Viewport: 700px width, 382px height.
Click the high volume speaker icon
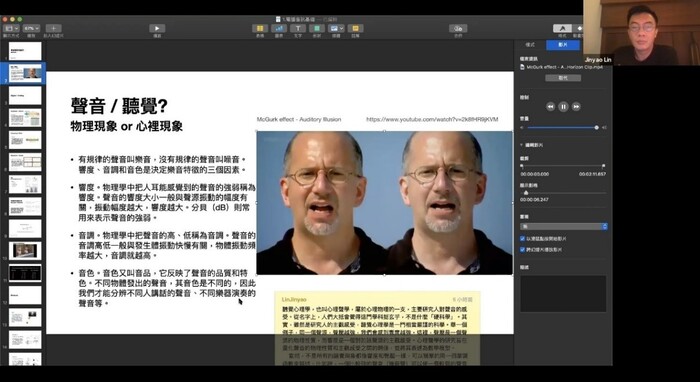point(604,128)
